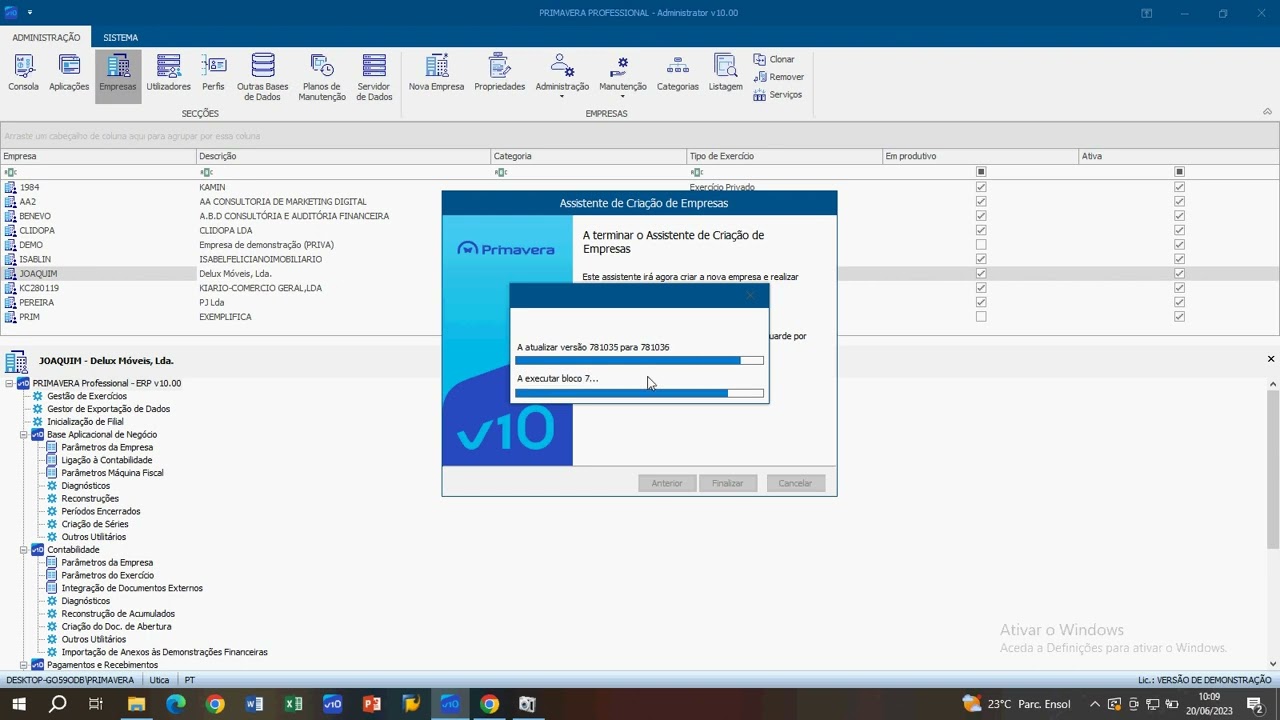Create a Nova Empresa
Viewport: 1280px width, 720px height.
[x=436, y=74]
